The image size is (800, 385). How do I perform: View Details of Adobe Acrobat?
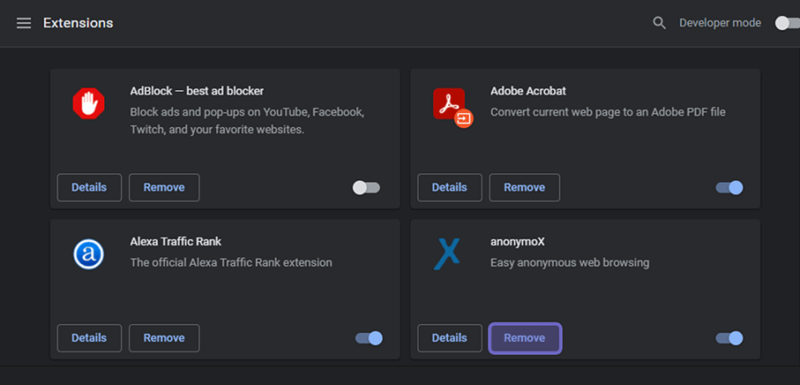coord(449,188)
